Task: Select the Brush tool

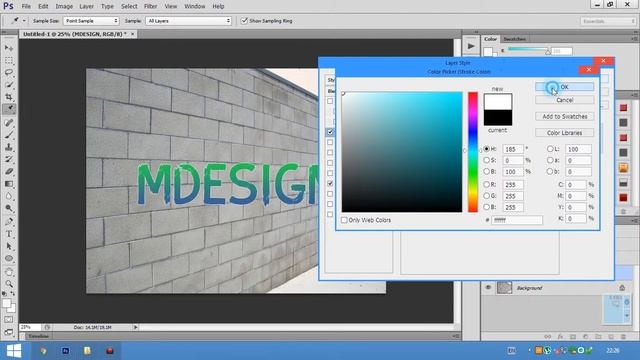Action: 9,135
